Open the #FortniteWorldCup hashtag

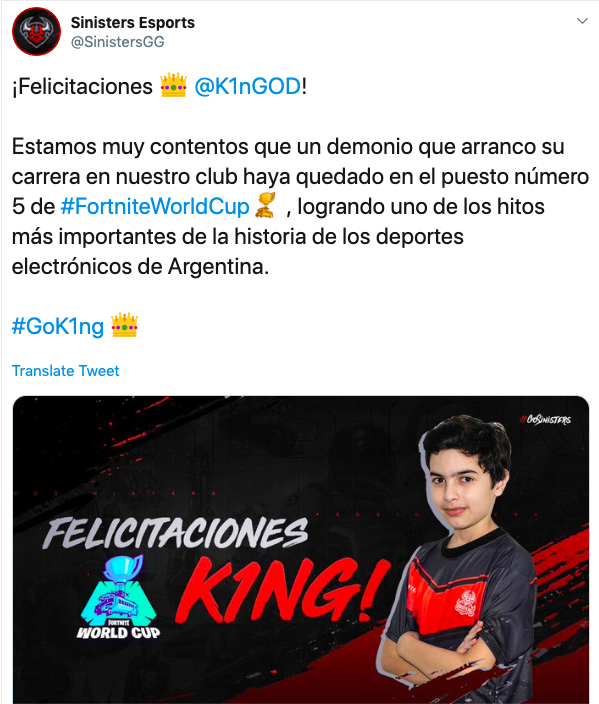click(x=155, y=207)
